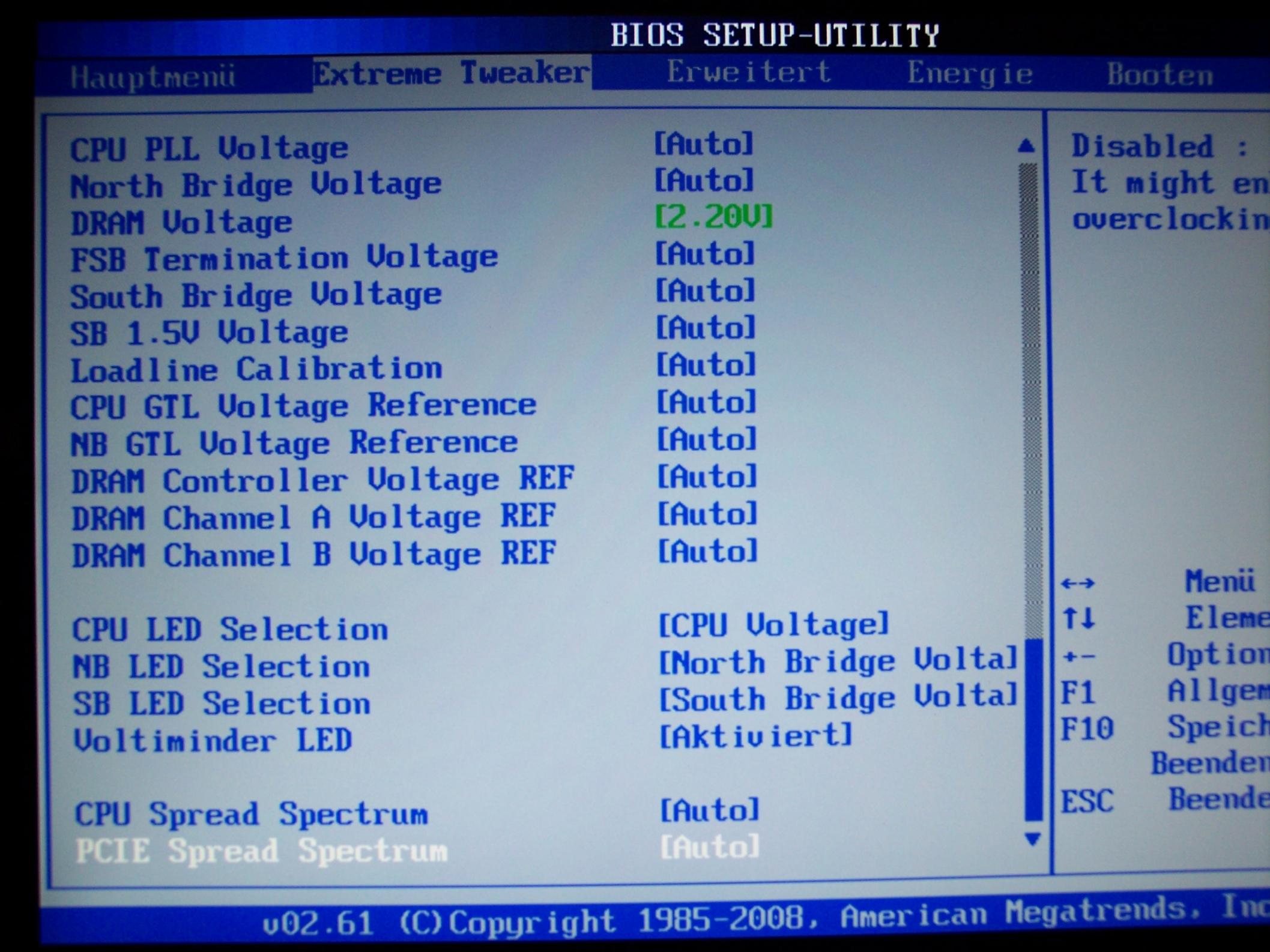Click the scroll down arrow icon

1032,839
